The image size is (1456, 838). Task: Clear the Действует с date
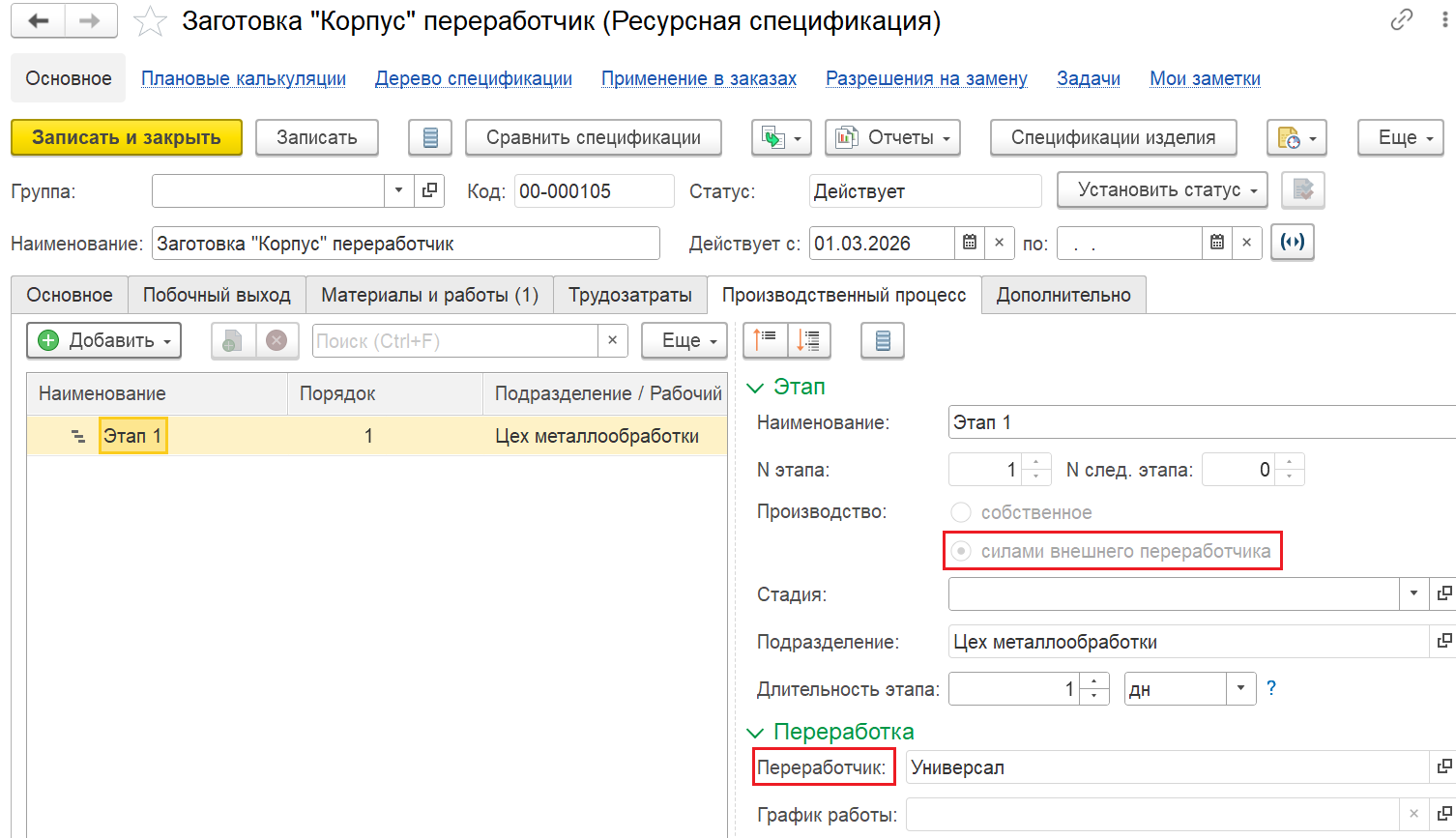coord(999,243)
